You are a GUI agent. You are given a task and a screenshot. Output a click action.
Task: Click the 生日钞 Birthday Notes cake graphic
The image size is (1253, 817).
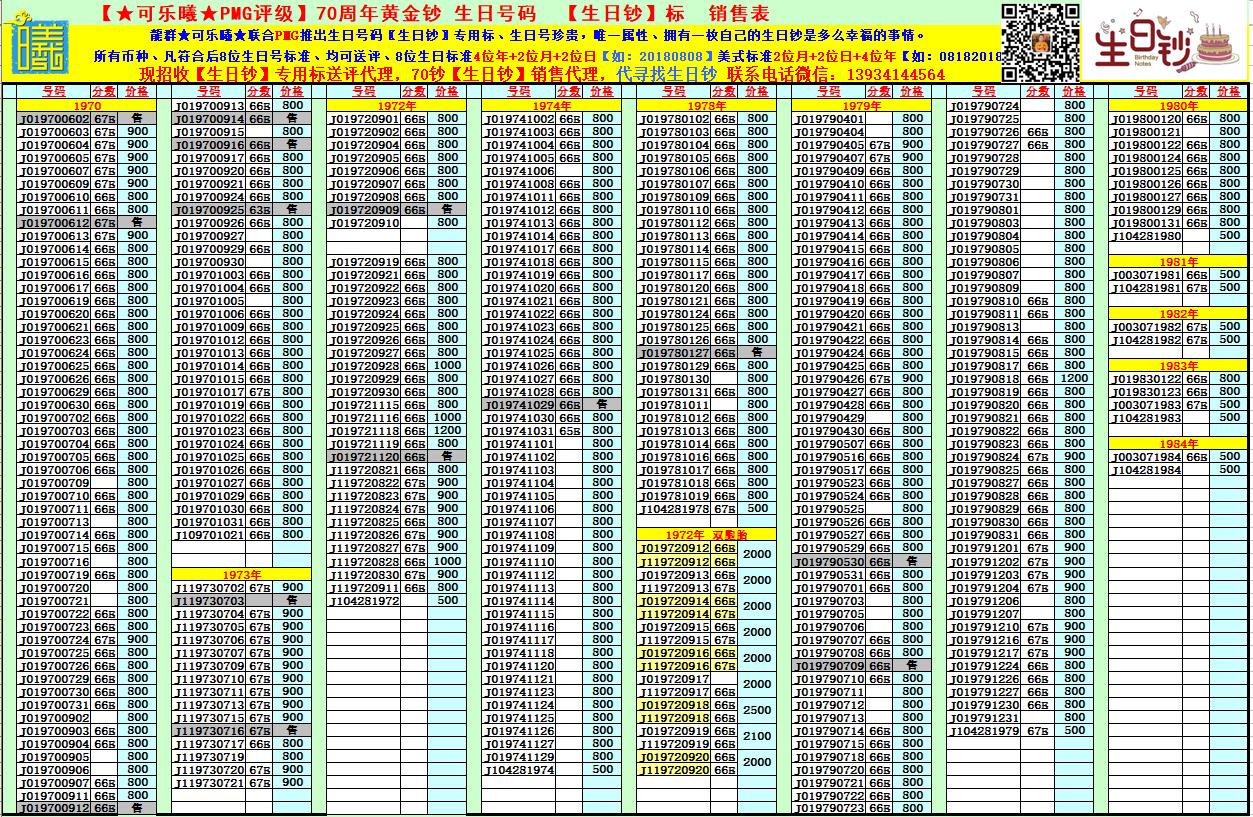coord(1166,44)
